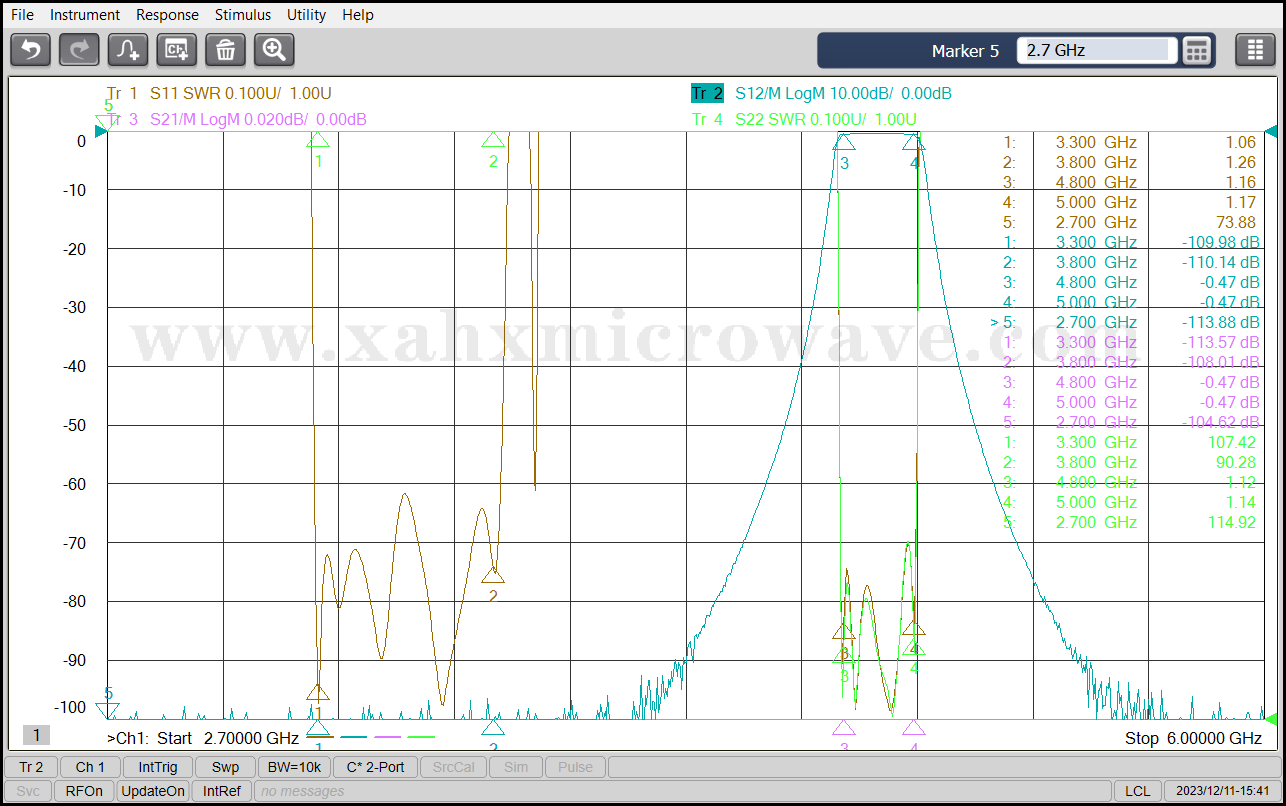The width and height of the screenshot is (1286, 806).
Task: Click the Swp sweep status button
Action: tap(225, 767)
